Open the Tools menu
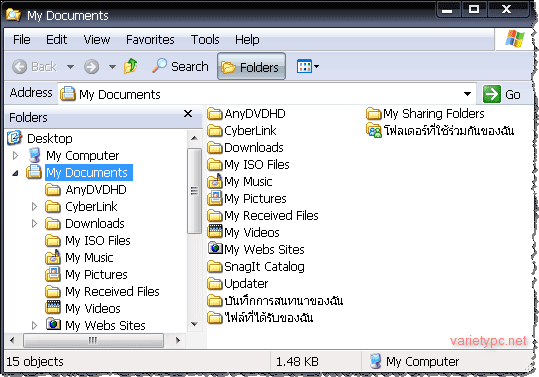The height and width of the screenshot is (377, 539). [x=205, y=40]
